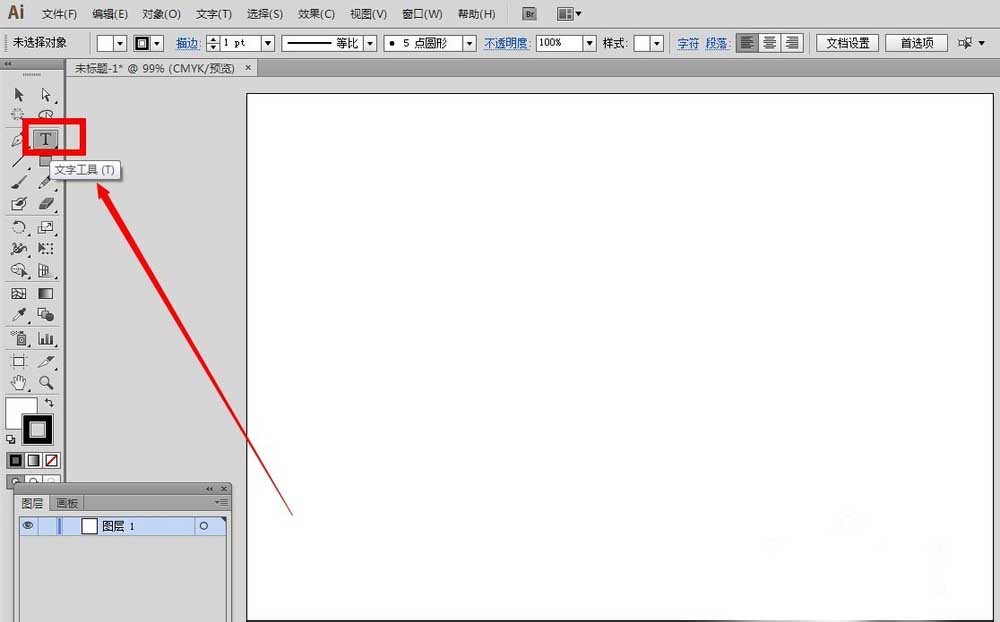Screen dimensions: 1000x622
Task: Switch to 画板 tab in panel
Action: [x=67, y=503]
